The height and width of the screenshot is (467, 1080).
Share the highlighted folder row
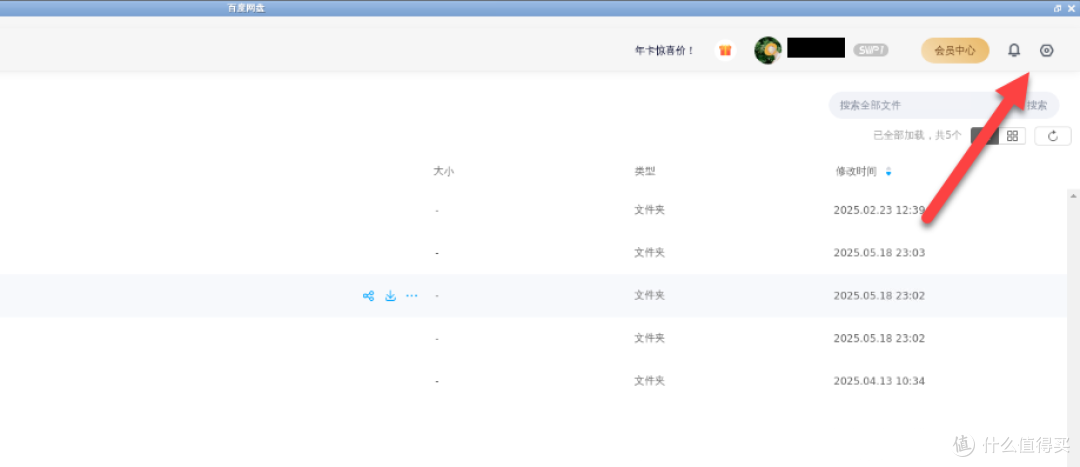[368, 296]
